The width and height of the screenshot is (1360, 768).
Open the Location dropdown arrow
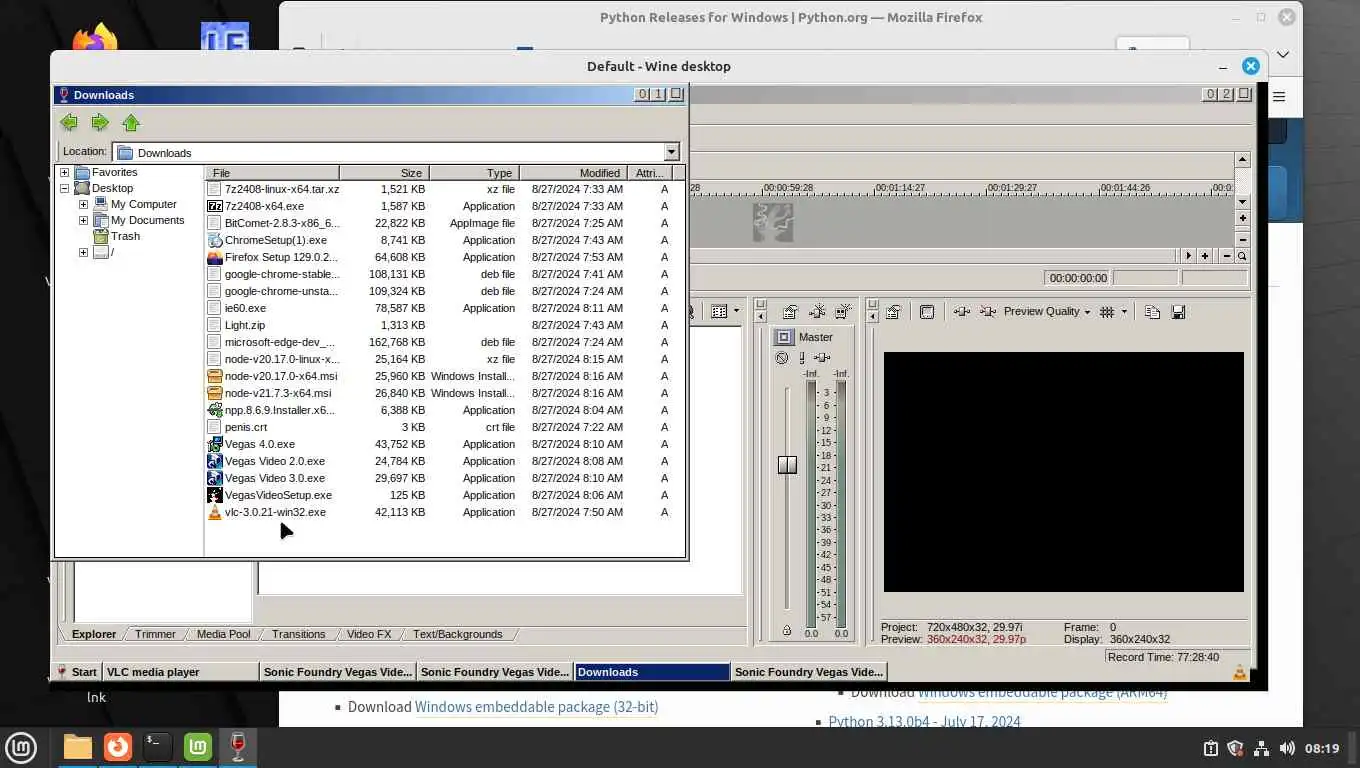click(671, 152)
